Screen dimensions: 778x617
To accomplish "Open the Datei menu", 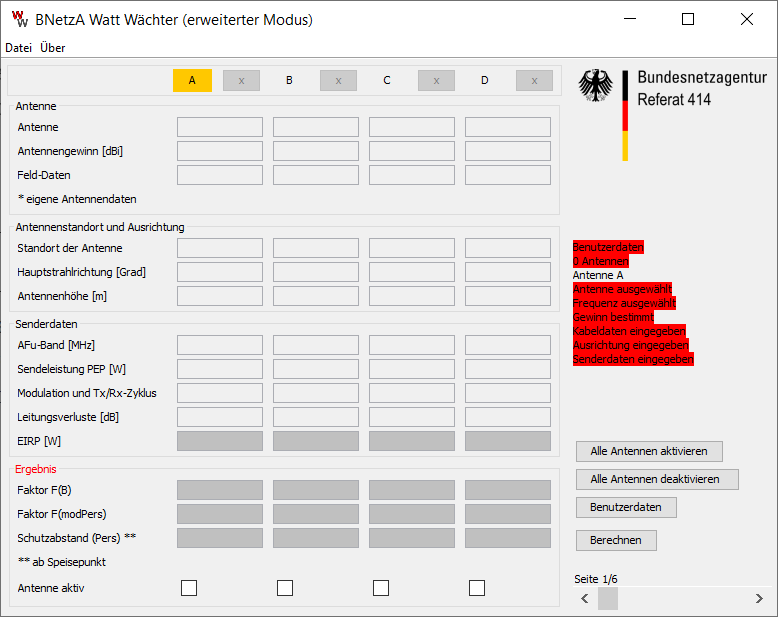I will (x=18, y=48).
